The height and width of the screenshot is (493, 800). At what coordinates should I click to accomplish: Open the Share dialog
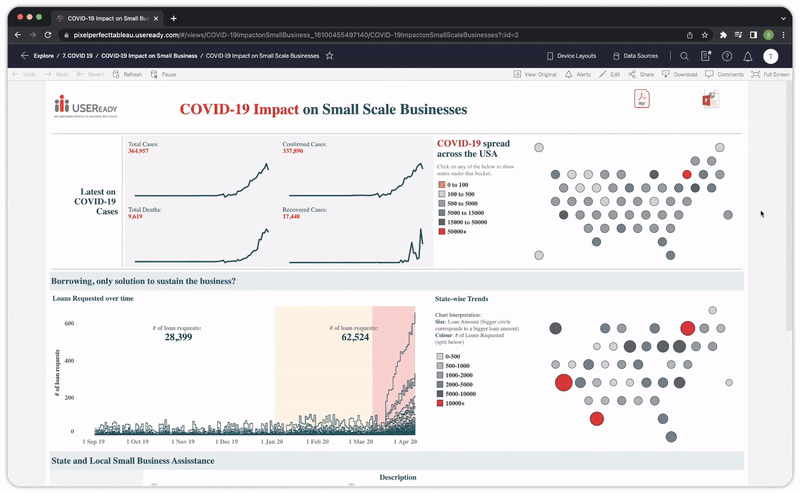click(641, 74)
